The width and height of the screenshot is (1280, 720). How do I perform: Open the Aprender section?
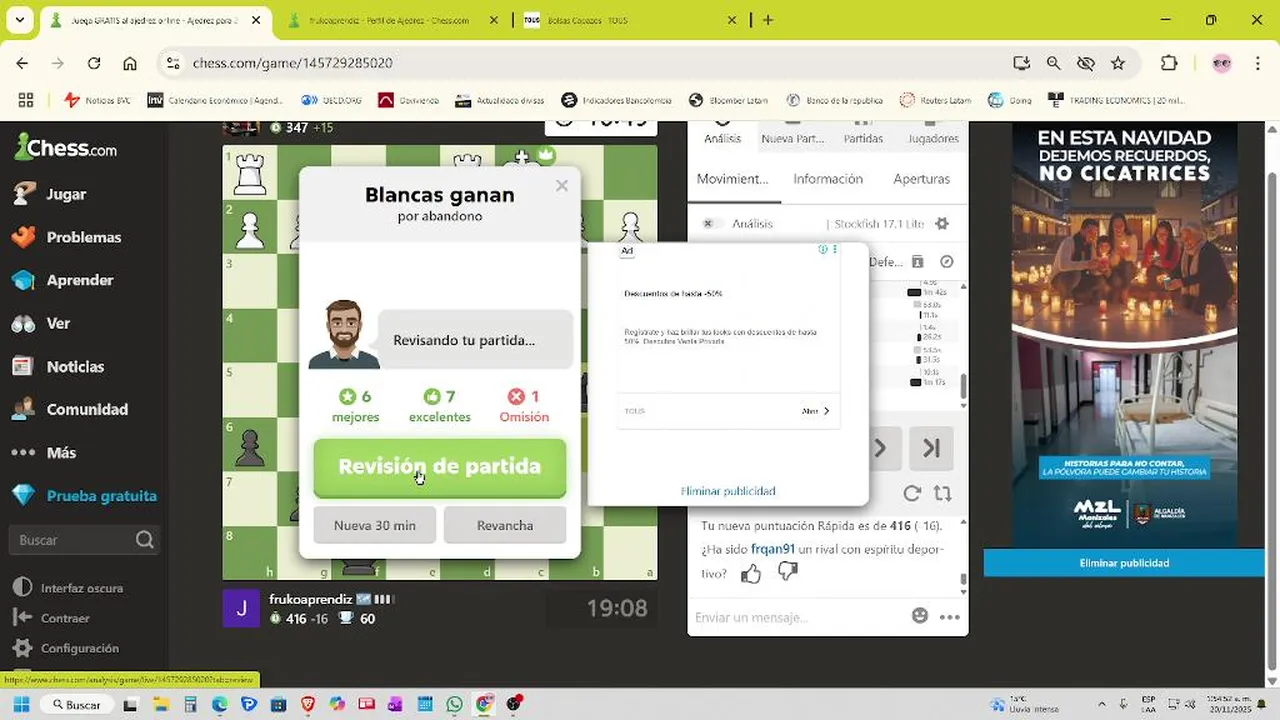[x=79, y=280]
